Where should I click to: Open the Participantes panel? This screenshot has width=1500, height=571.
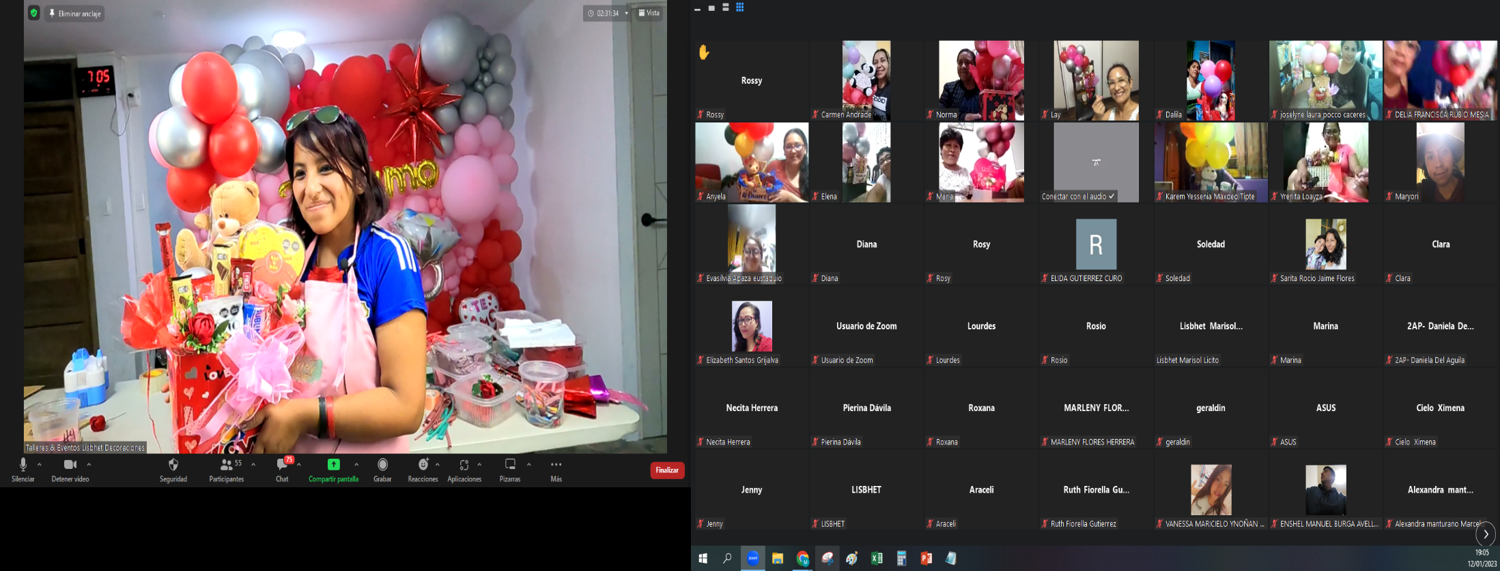pyautogui.click(x=226, y=469)
